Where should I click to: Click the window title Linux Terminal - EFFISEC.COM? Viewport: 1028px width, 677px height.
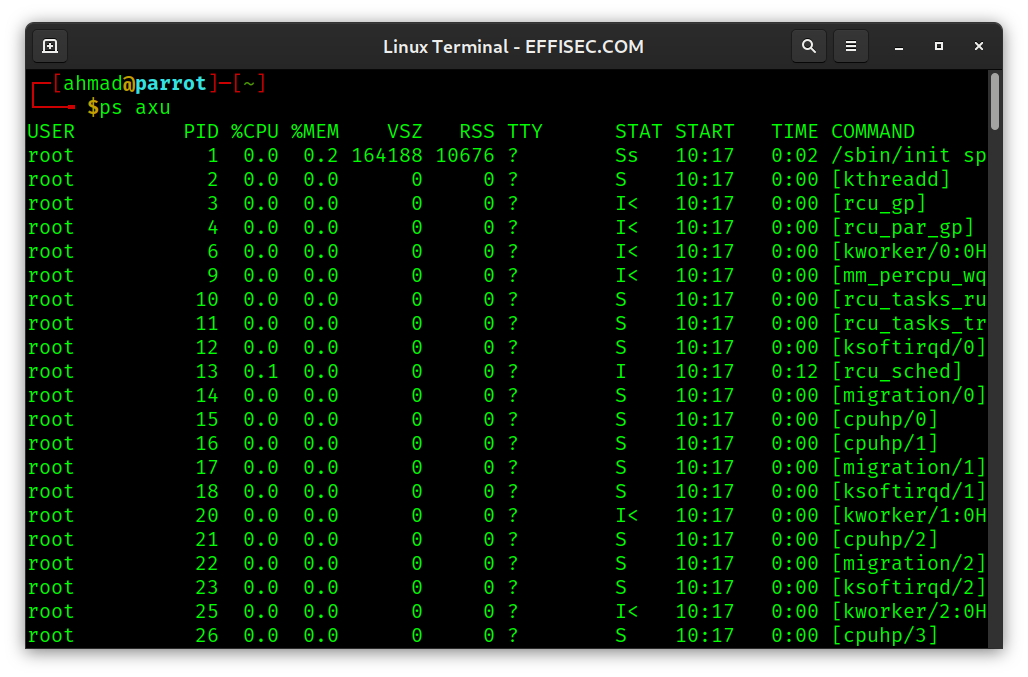point(513,46)
